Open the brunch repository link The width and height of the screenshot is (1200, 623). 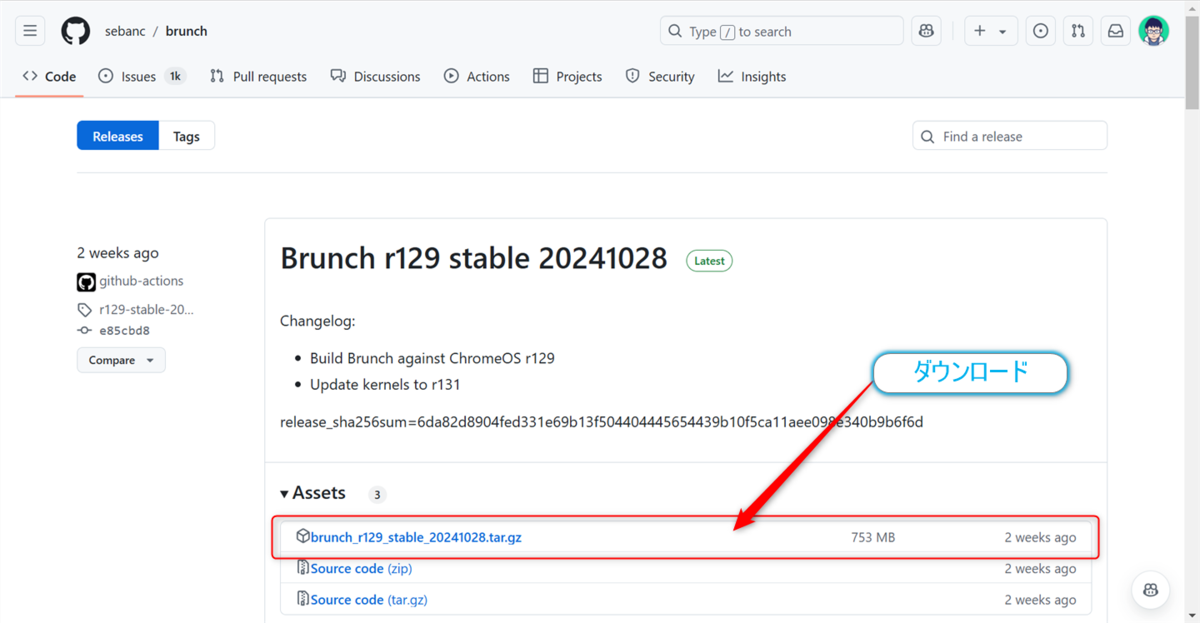tap(187, 31)
